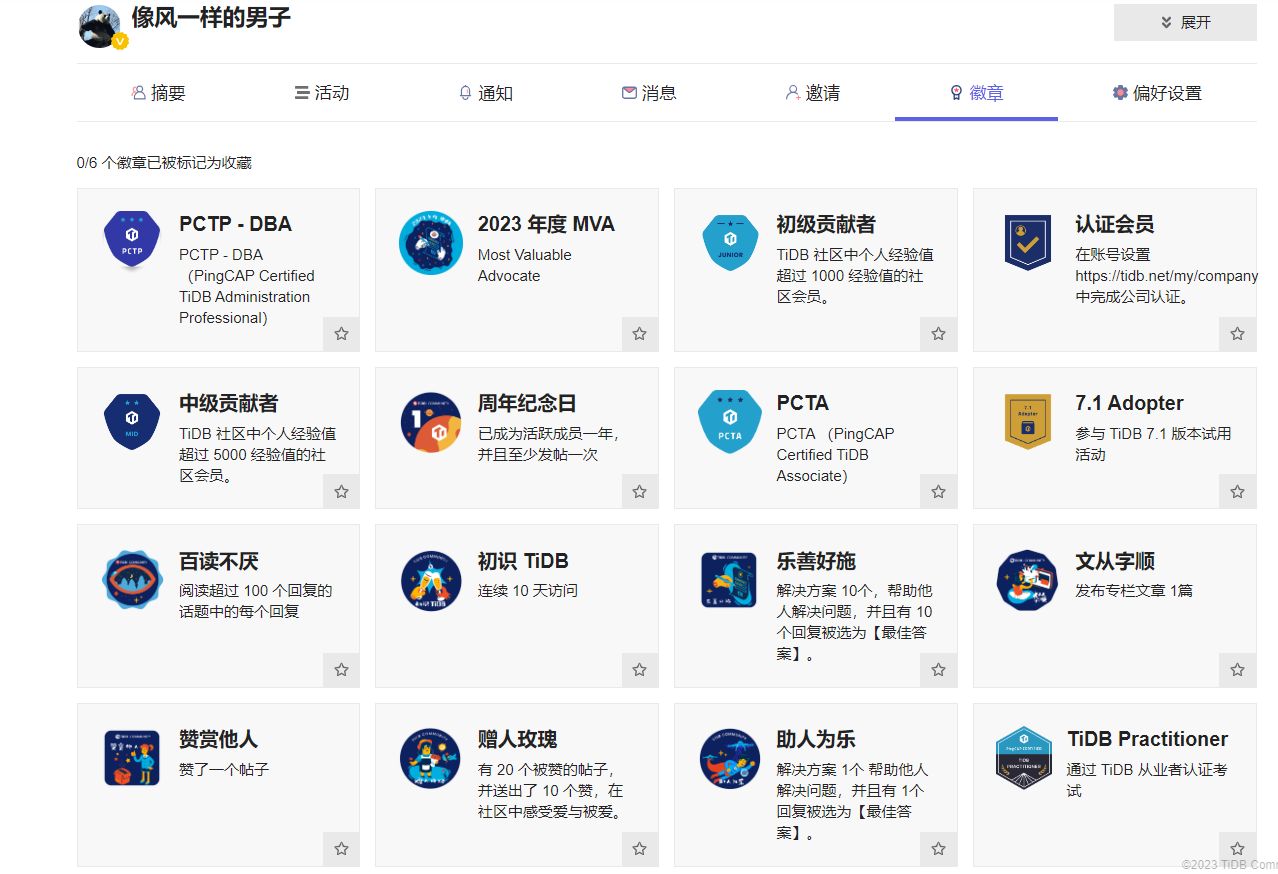Screen dimensions: 1278x874
Task: Click the 'Most Valuable Advocate' description
Action: [x=525, y=265]
